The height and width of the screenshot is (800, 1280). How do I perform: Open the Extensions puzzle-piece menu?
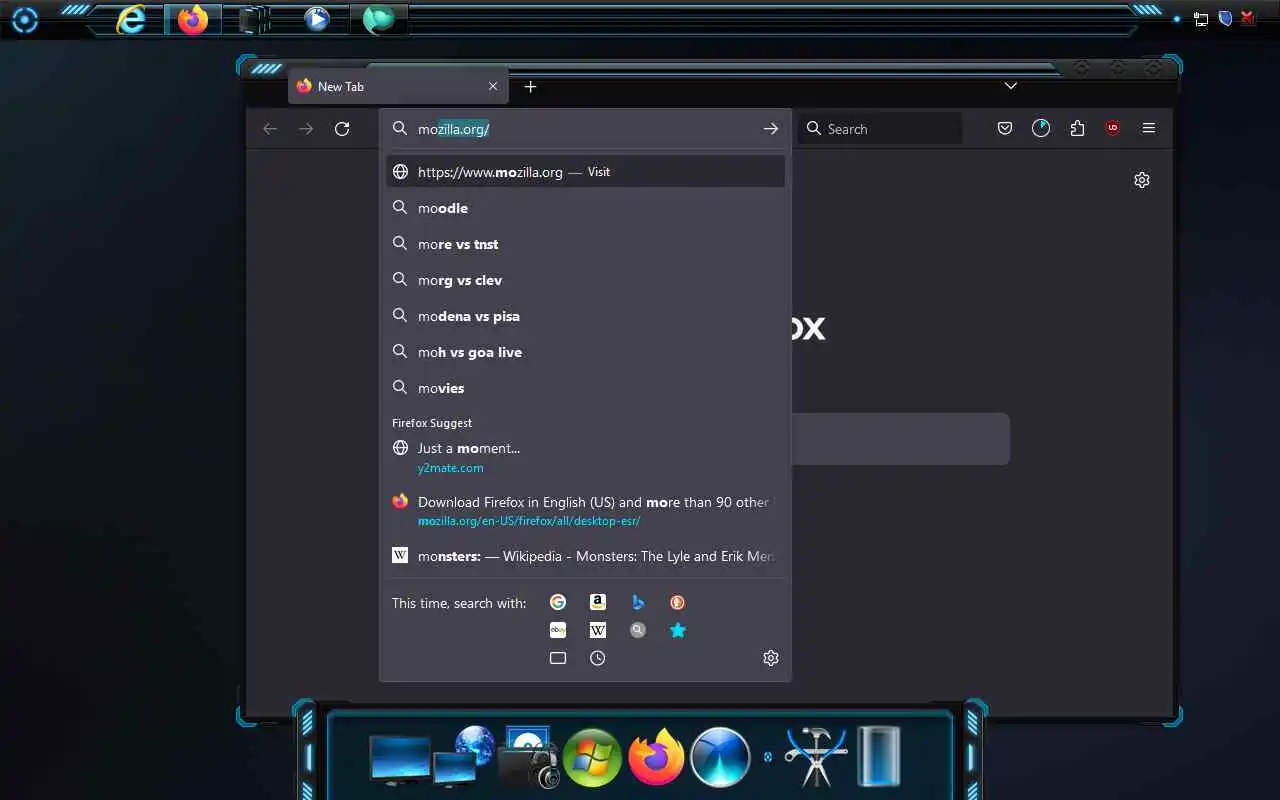tap(1077, 128)
